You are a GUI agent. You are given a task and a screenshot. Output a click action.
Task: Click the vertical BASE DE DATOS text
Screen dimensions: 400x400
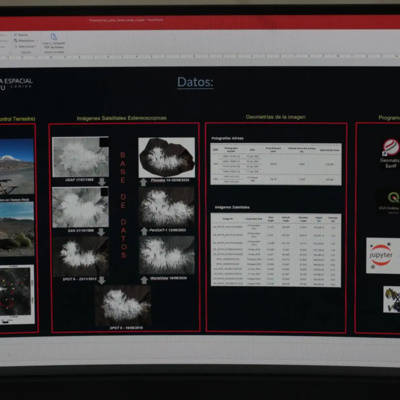tap(123, 205)
